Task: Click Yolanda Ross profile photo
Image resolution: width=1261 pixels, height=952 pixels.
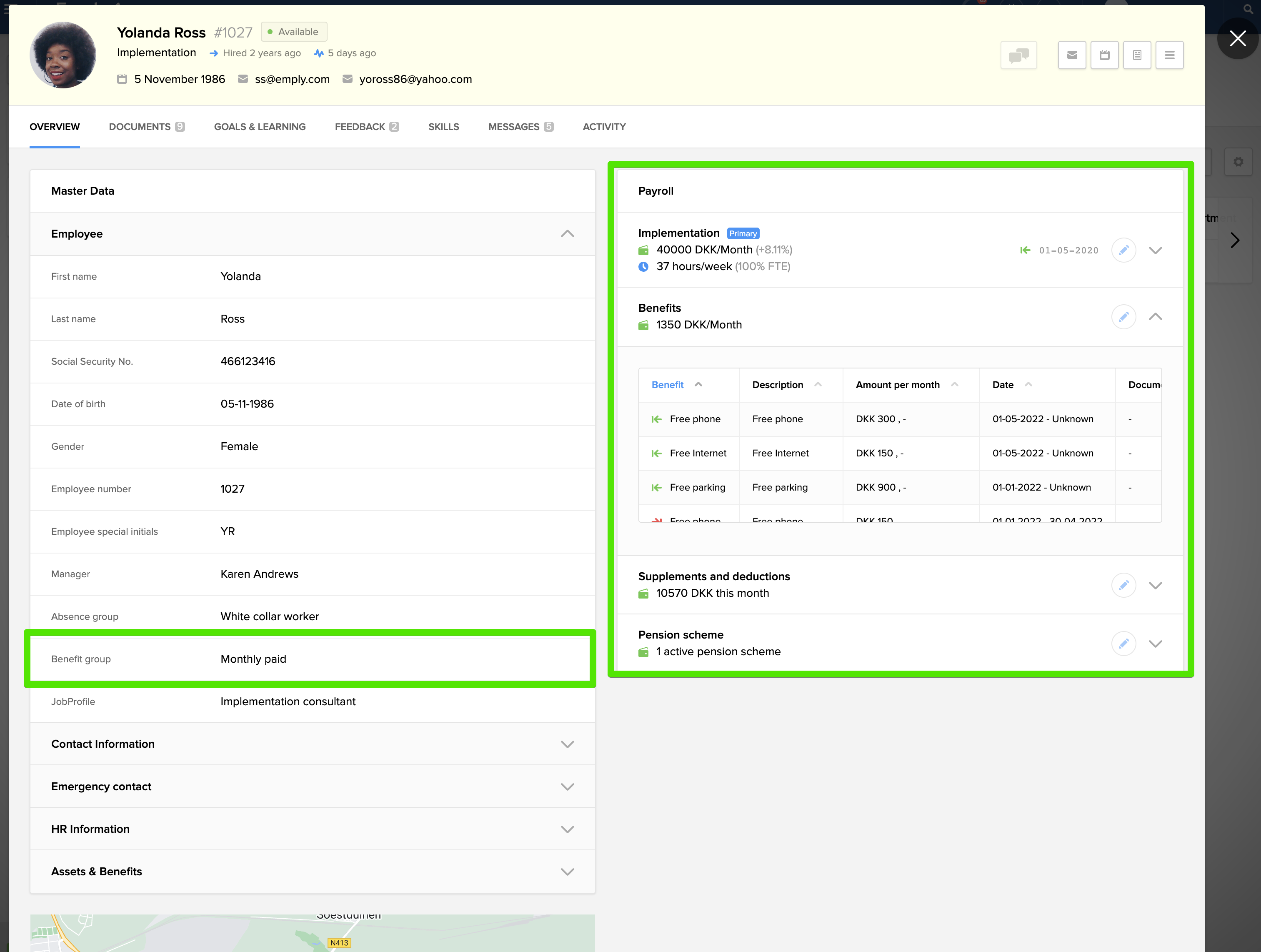Action: [x=63, y=55]
